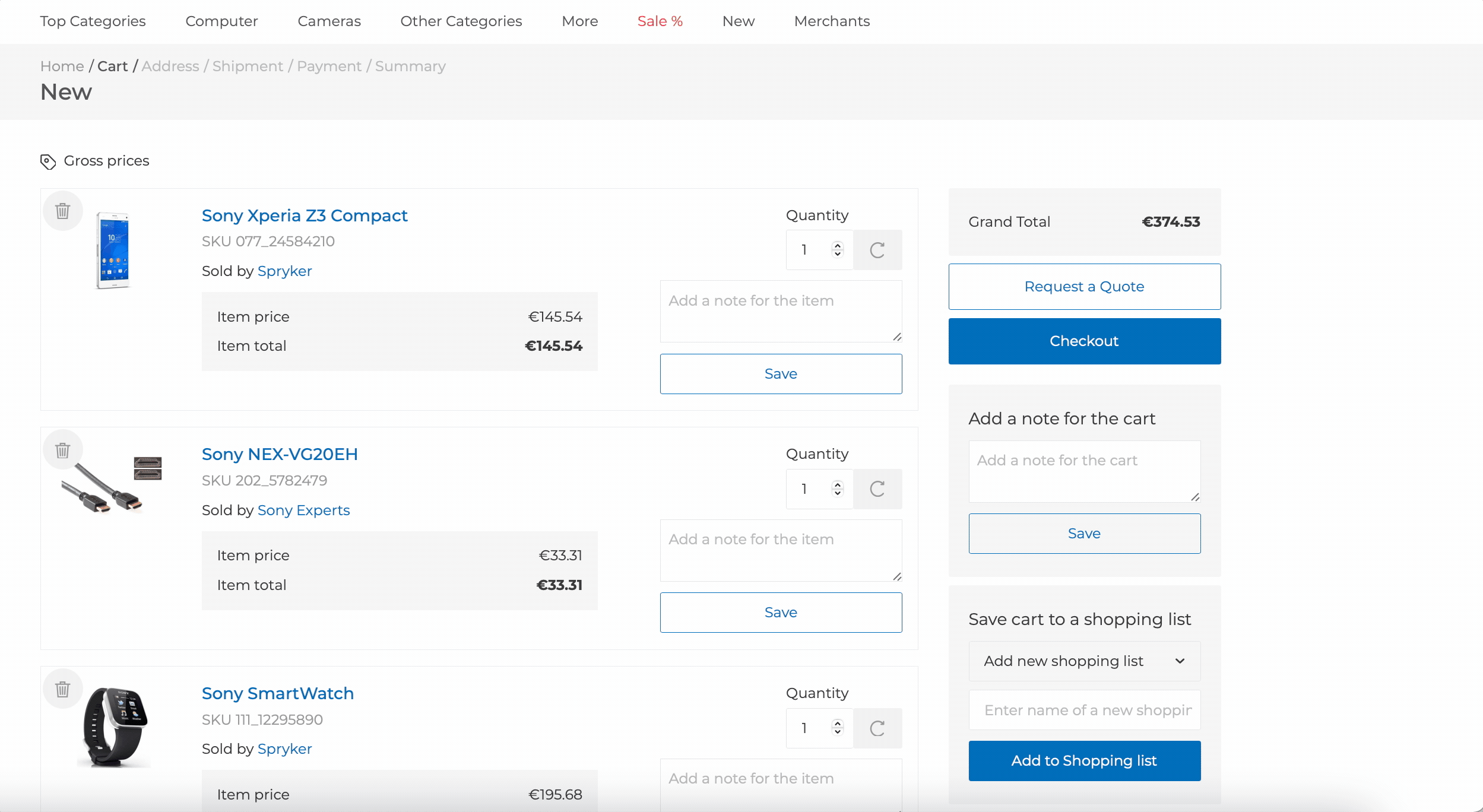The width and height of the screenshot is (1483, 812).
Task: Open the Sony SmartWatch product link
Action: (x=278, y=693)
